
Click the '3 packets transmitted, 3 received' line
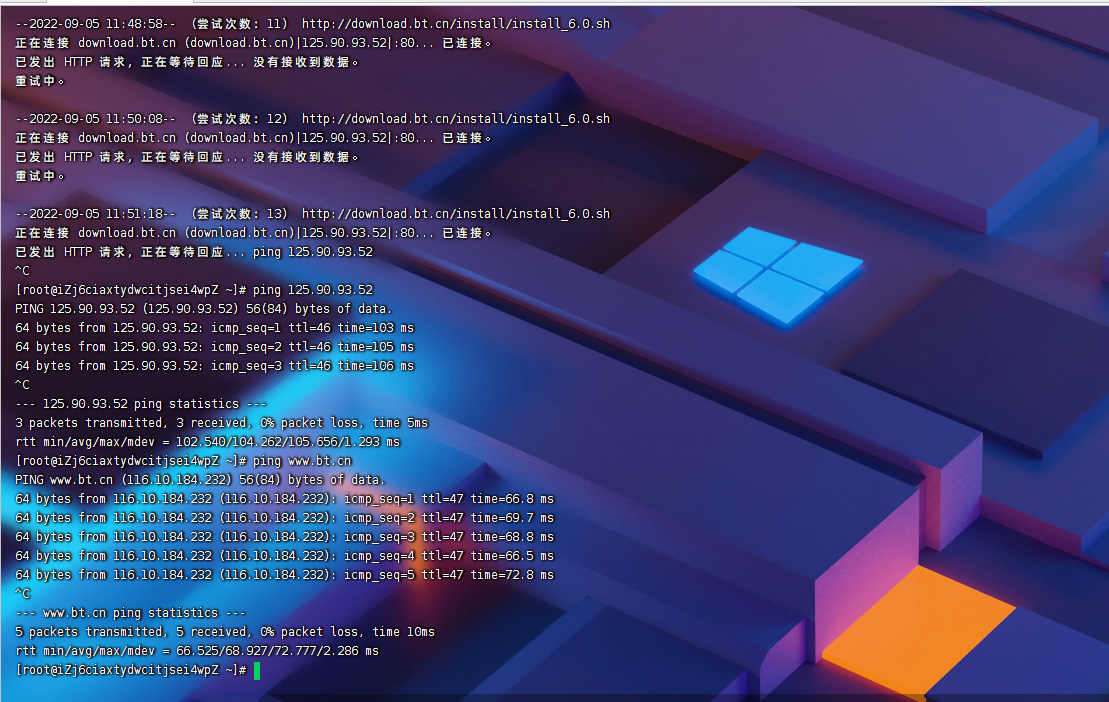(x=221, y=423)
